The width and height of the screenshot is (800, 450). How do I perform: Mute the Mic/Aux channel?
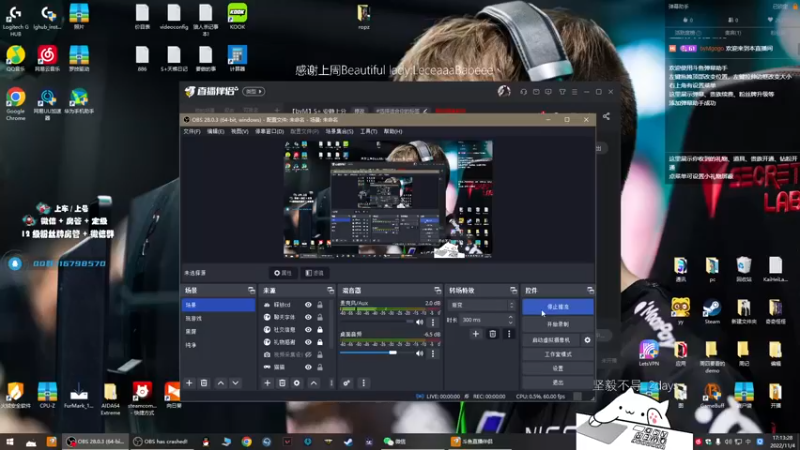tap(419, 322)
